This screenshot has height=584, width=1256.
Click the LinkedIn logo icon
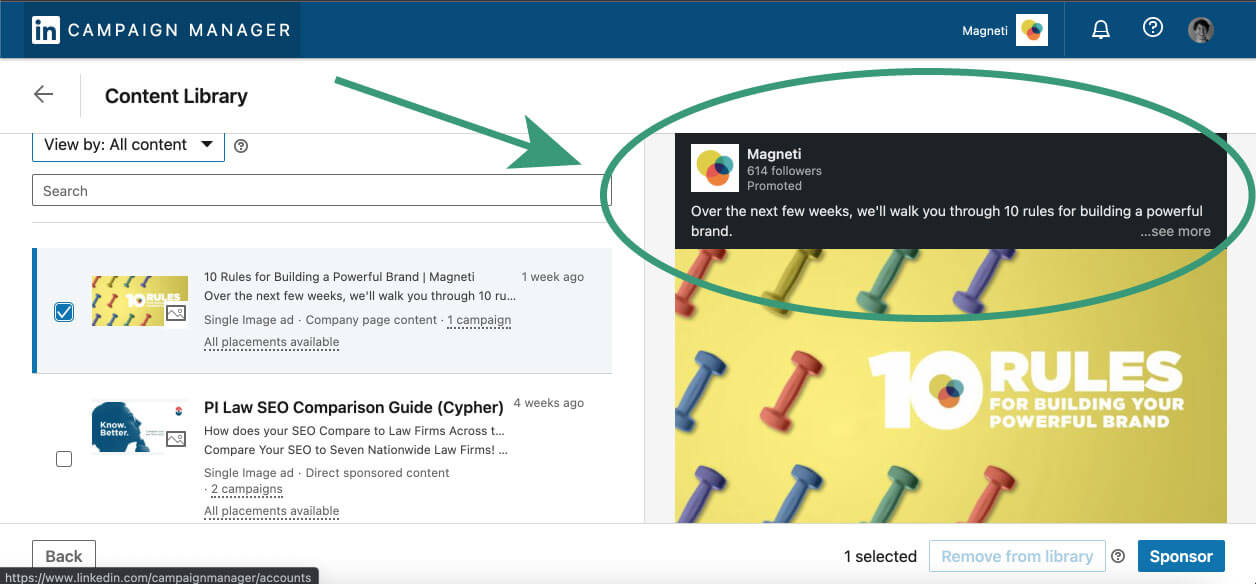pos(45,30)
